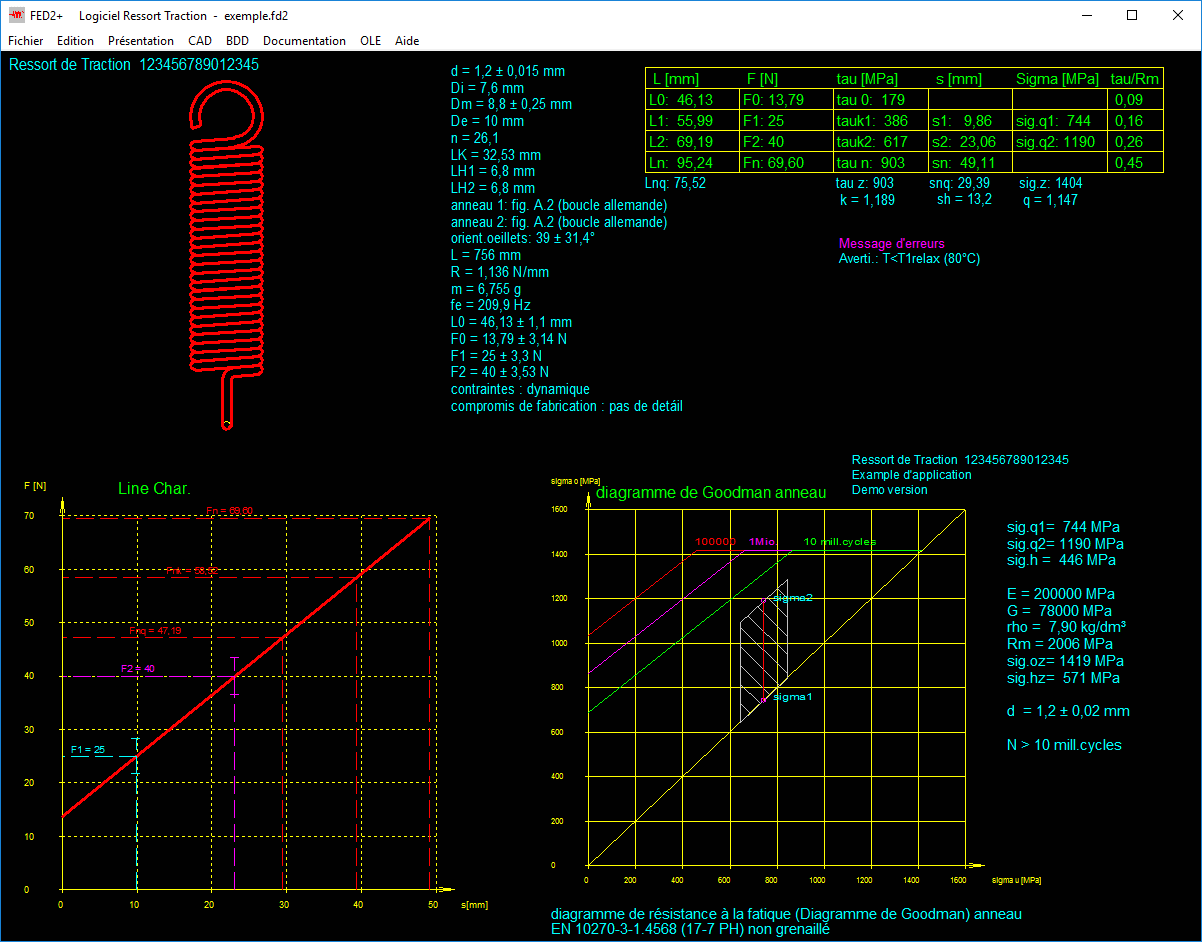The image size is (1202, 942).
Task: Open the Edition menu
Action: coord(75,41)
